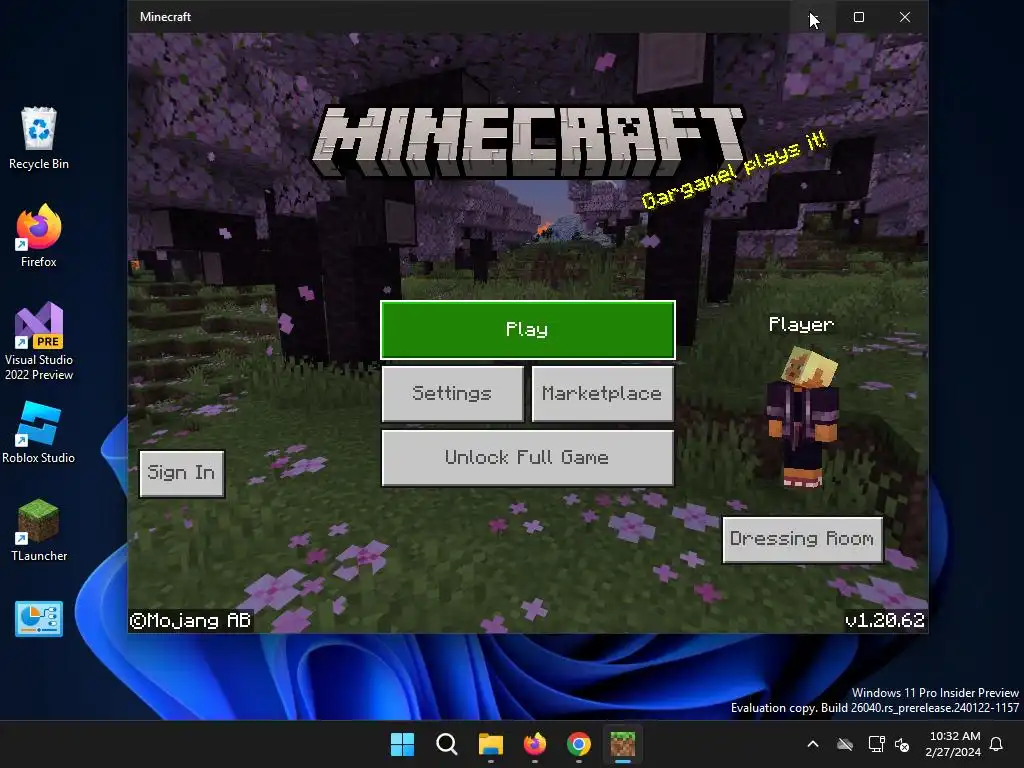The image size is (1024, 768).
Task: Open the Dressing Room
Action: coord(802,539)
